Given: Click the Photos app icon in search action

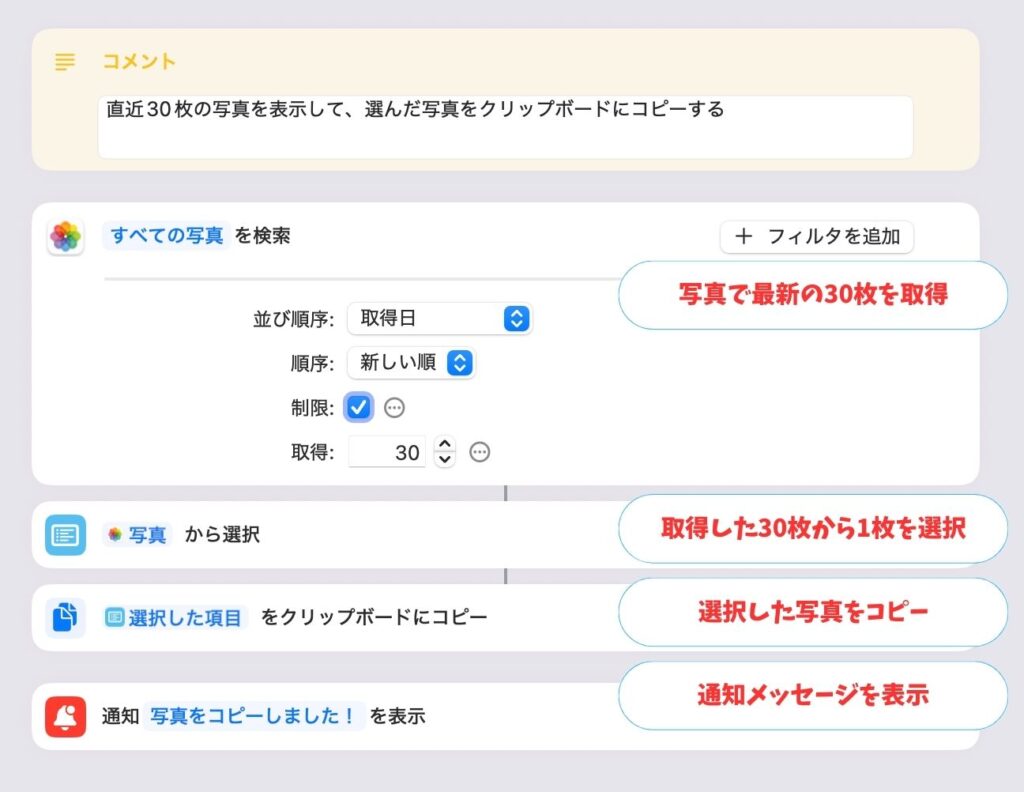Looking at the screenshot, I should point(65,236).
